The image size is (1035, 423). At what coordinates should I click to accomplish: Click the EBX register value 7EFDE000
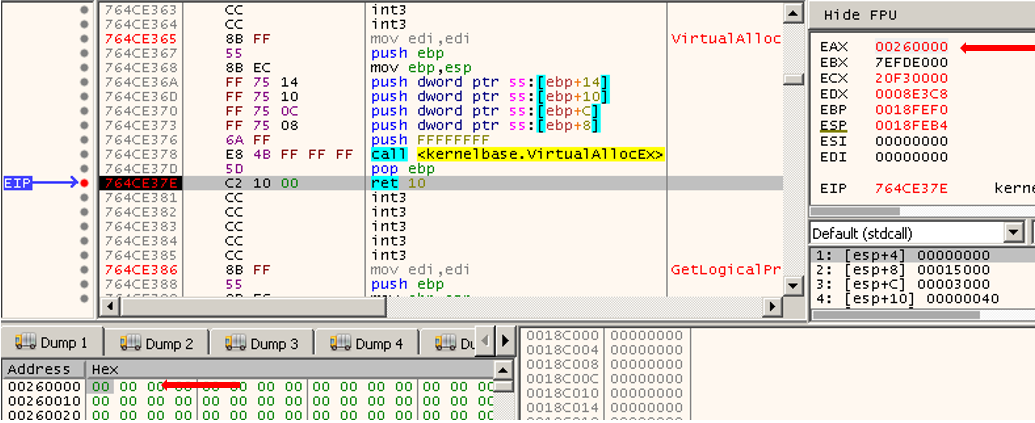point(912,63)
